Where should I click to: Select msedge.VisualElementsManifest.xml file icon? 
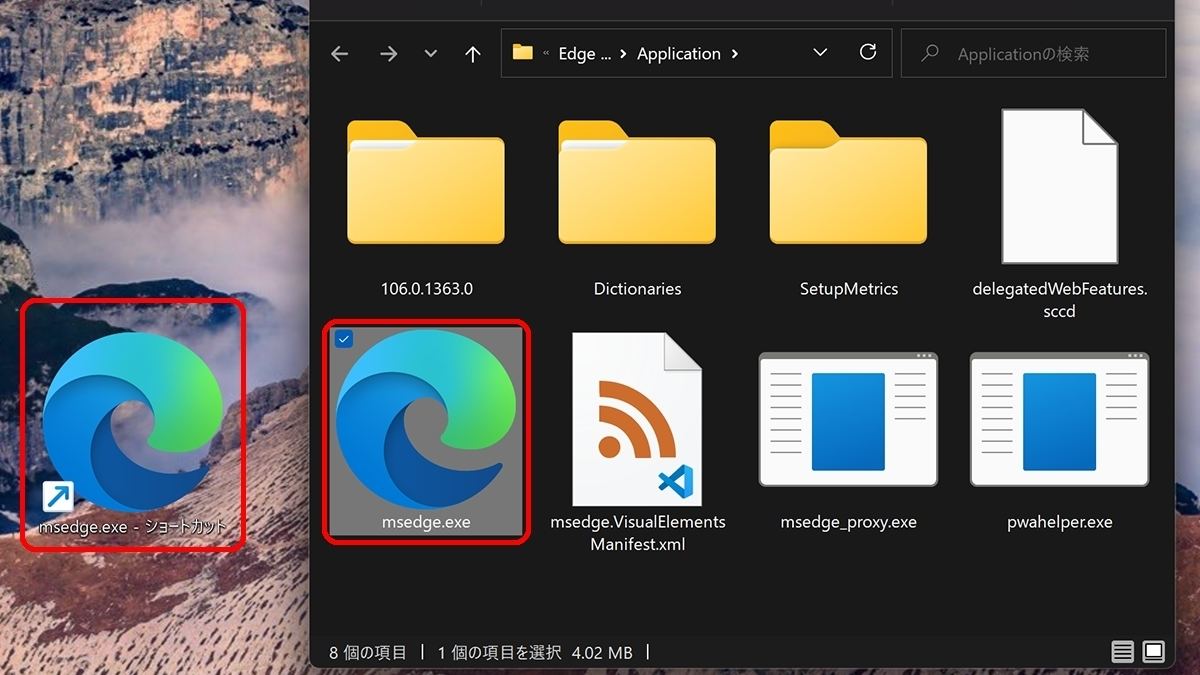pos(637,419)
